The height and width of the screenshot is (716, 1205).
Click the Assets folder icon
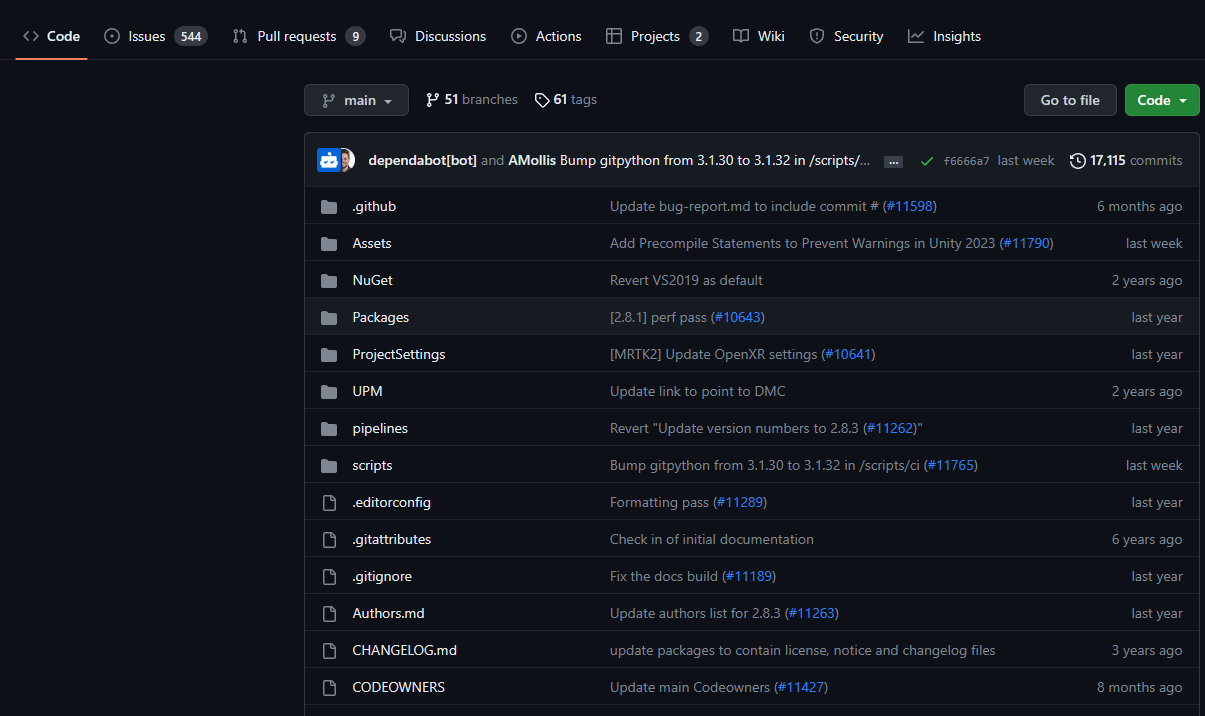329,243
